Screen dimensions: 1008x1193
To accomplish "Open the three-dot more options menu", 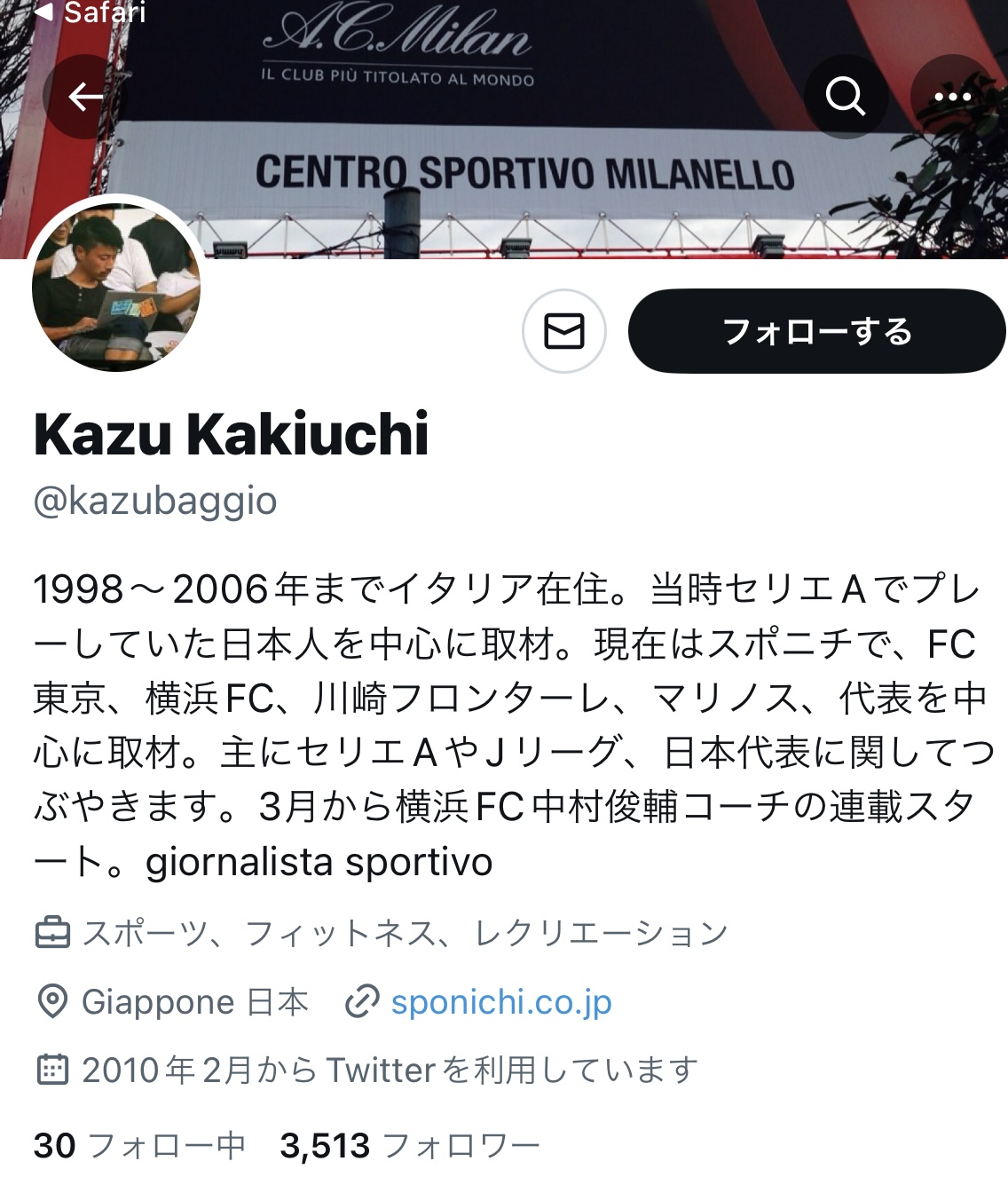I will (x=953, y=96).
